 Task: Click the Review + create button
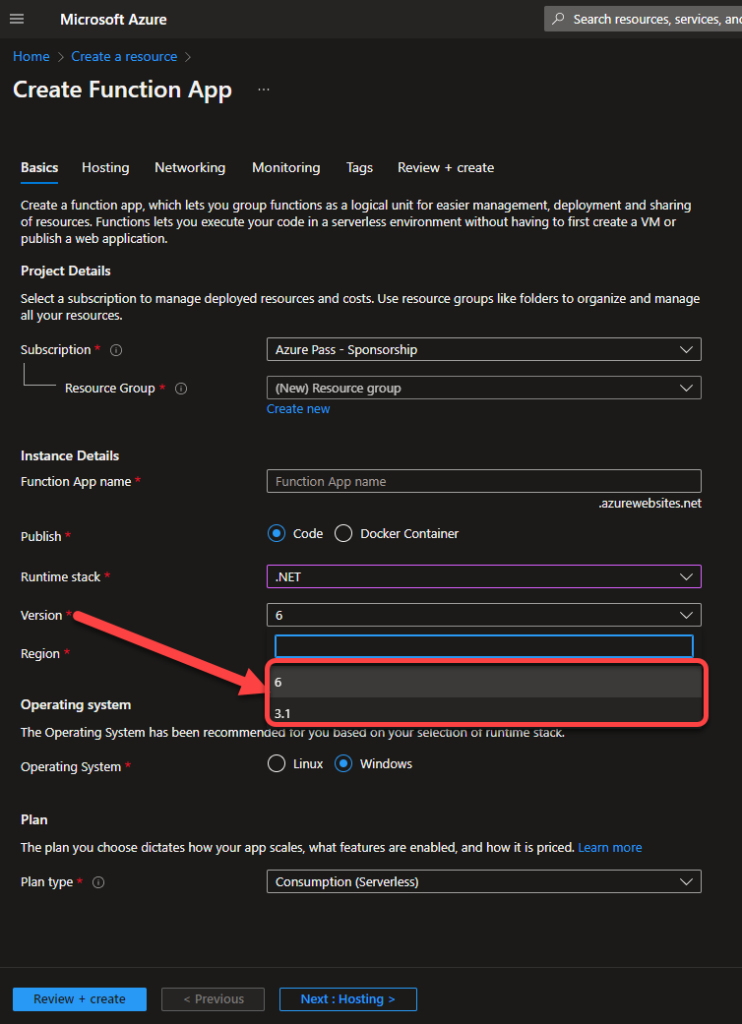pos(80,999)
